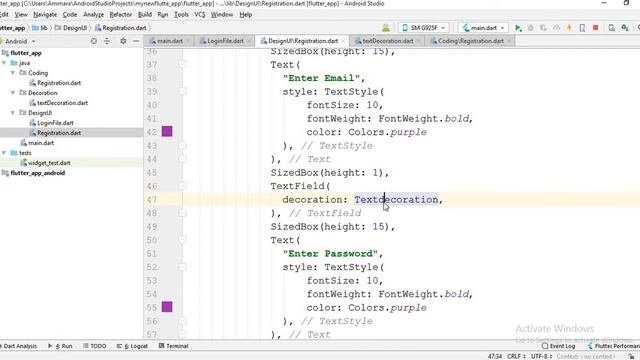Toggle code fold marker at line 46
Image resolution: width=640 pixels, height=360 pixels.
tap(182, 186)
